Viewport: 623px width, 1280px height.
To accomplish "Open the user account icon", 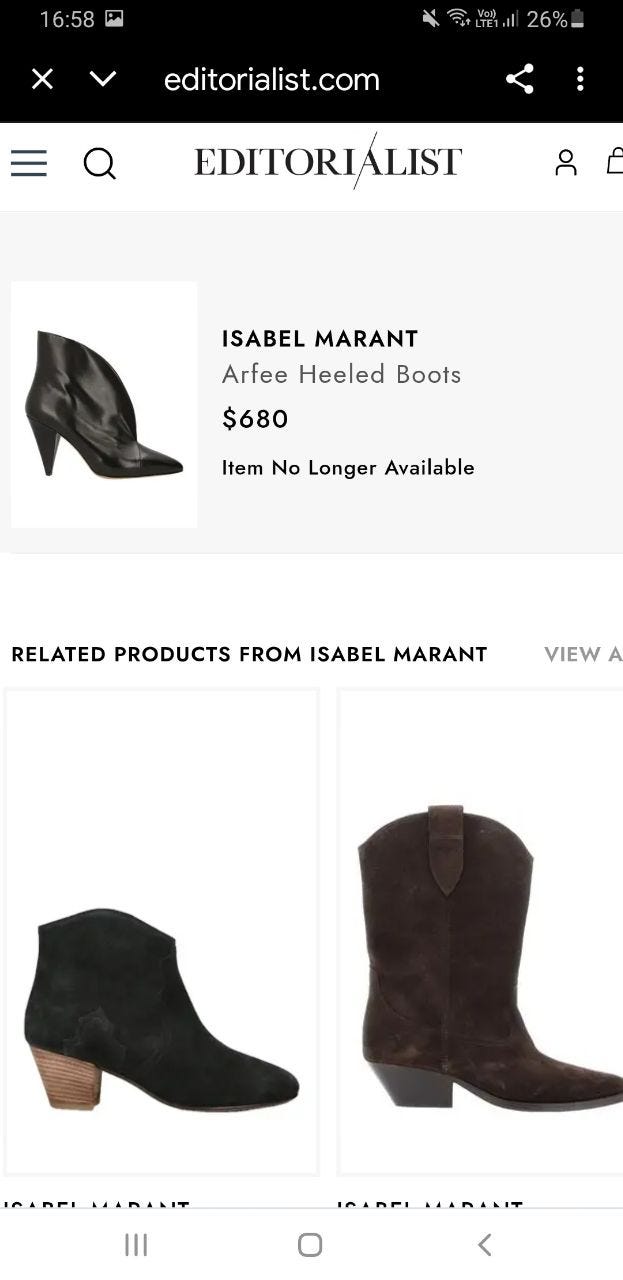I will (566, 162).
